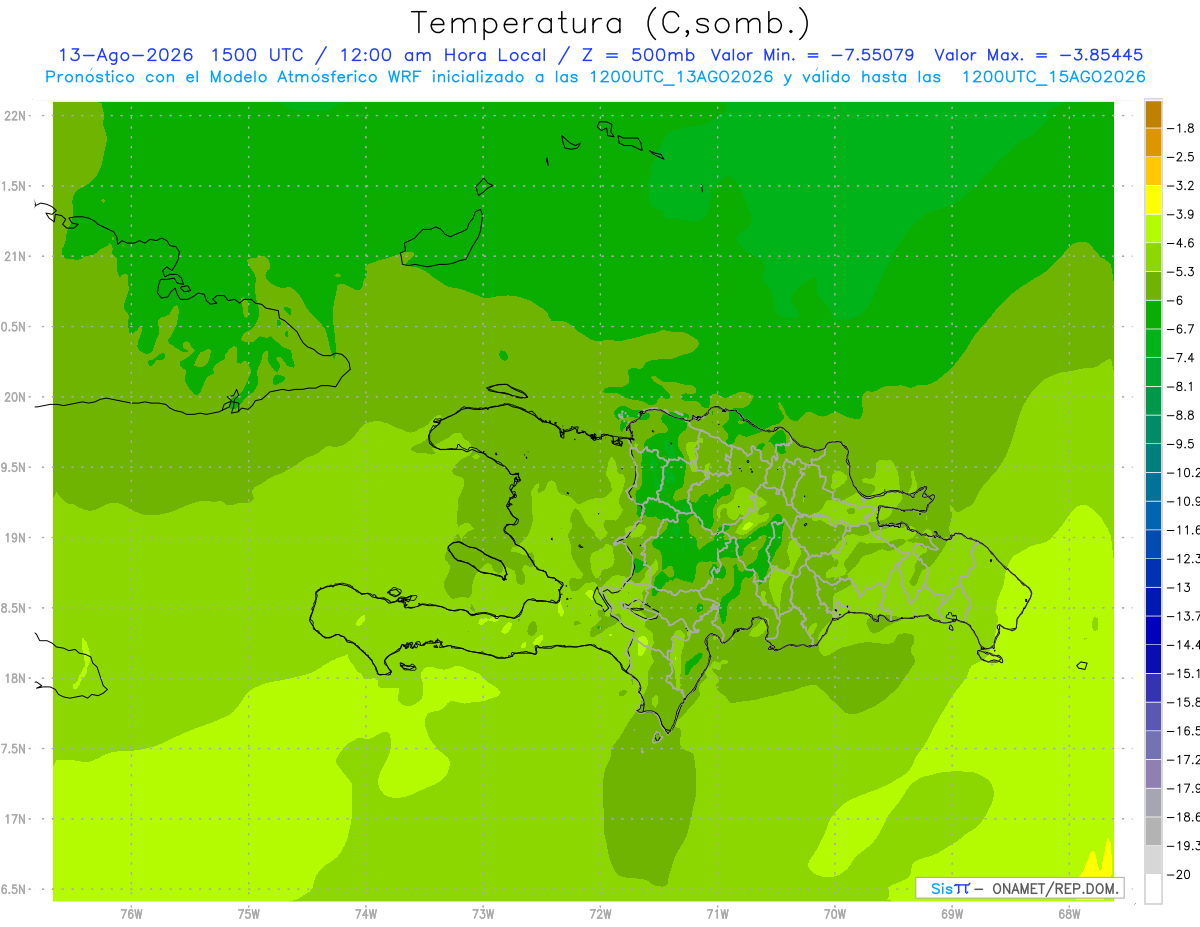Click the 7.5N latitude axis label
1200x927 pixels.
[x=15, y=749]
